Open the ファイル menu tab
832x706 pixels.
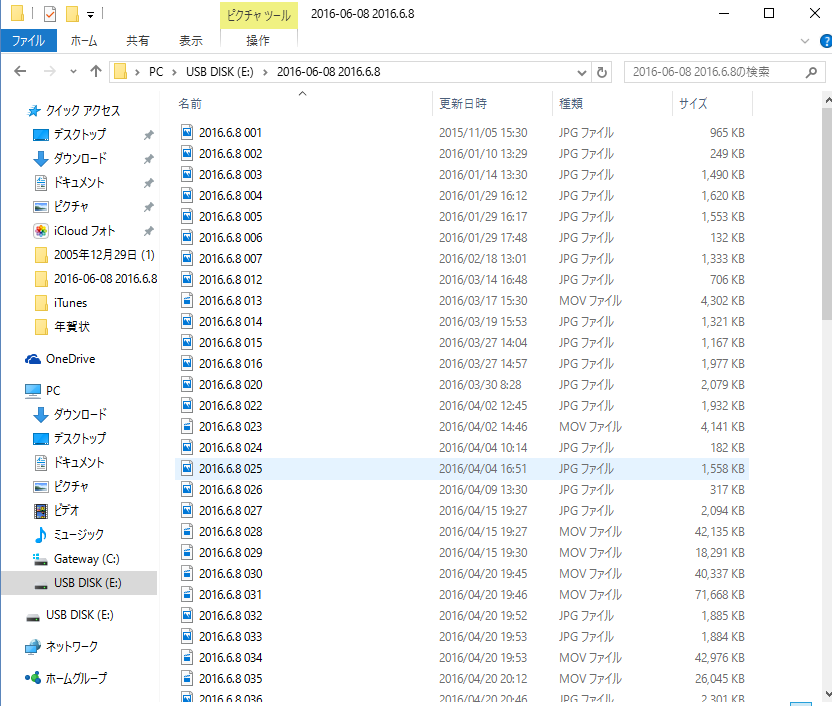tap(29, 41)
